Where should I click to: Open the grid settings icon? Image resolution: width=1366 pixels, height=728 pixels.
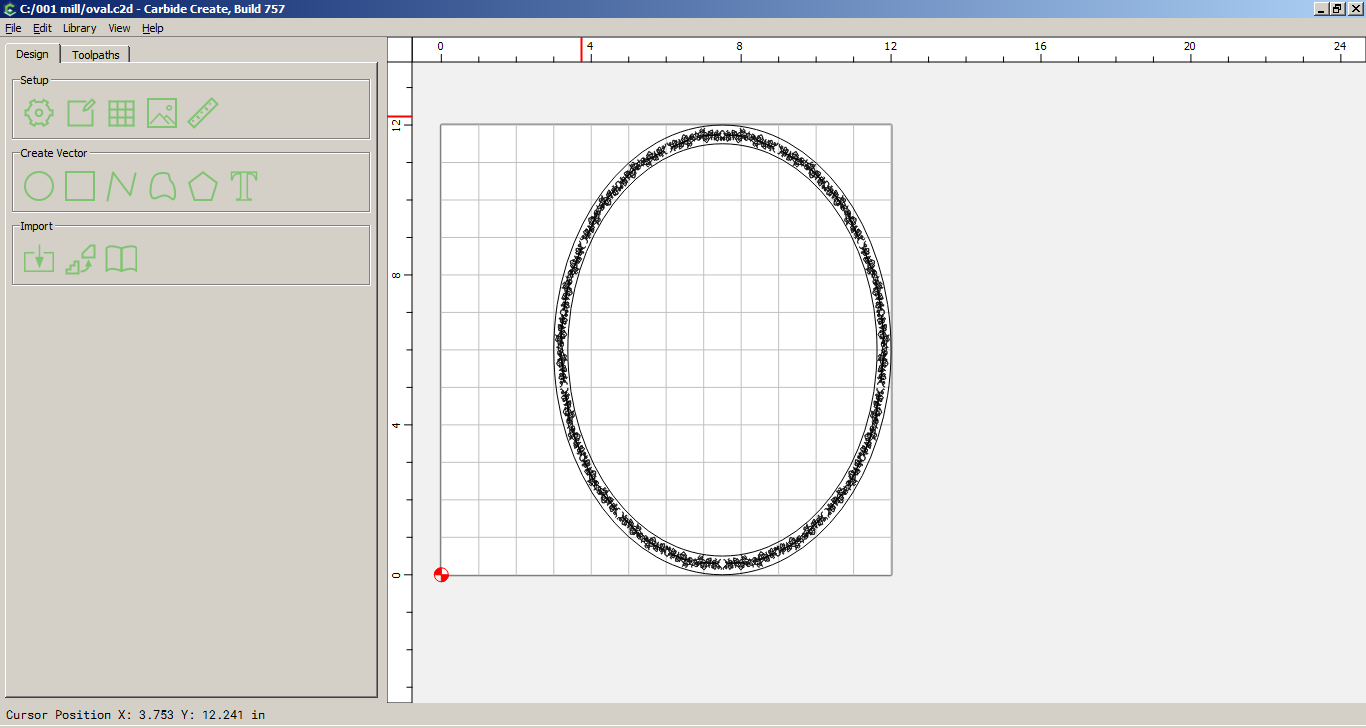121,113
